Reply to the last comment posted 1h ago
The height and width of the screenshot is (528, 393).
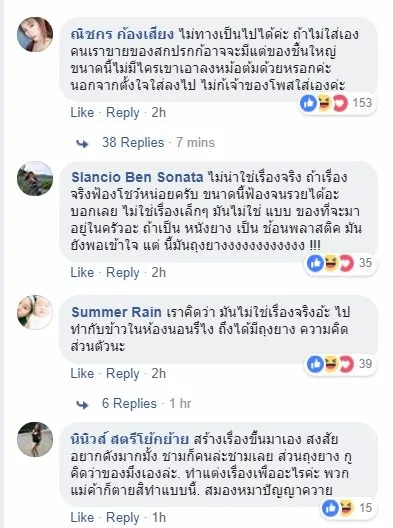[123, 518]
